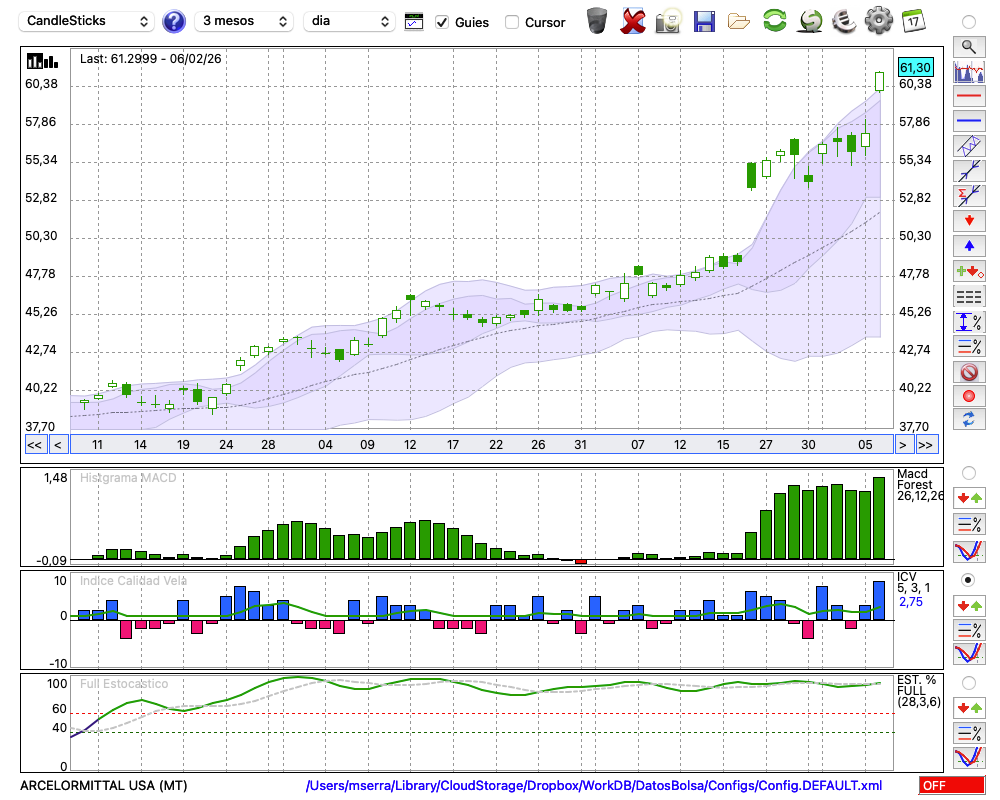The image size is (1000, 800).
Task: Click the '<<' jump-back timeline button
Action: pyautogui.click(x=34, y=444)
